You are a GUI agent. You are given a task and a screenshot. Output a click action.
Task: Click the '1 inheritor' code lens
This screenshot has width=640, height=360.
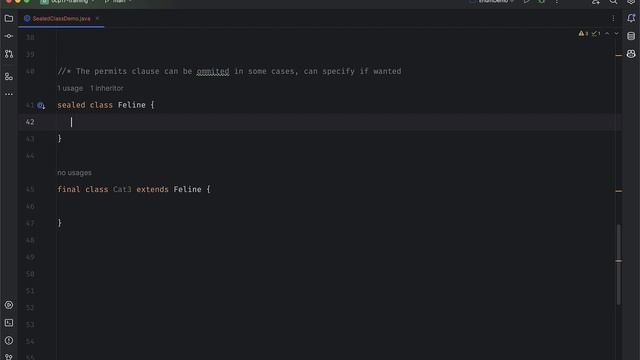(x=107, y=88)
